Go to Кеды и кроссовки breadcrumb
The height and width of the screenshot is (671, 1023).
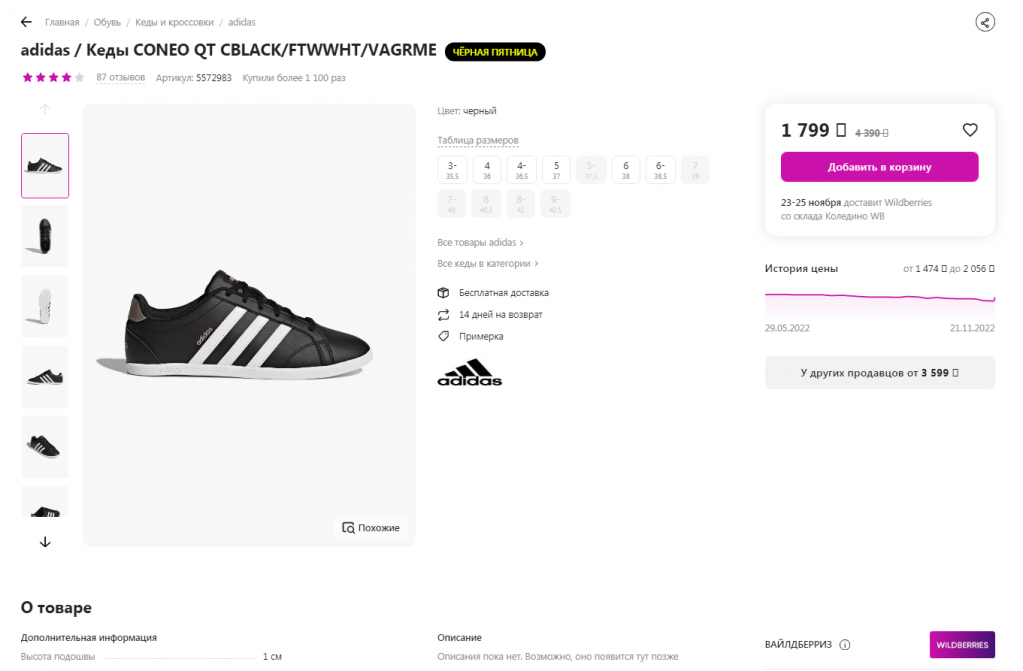click(176, 22)
